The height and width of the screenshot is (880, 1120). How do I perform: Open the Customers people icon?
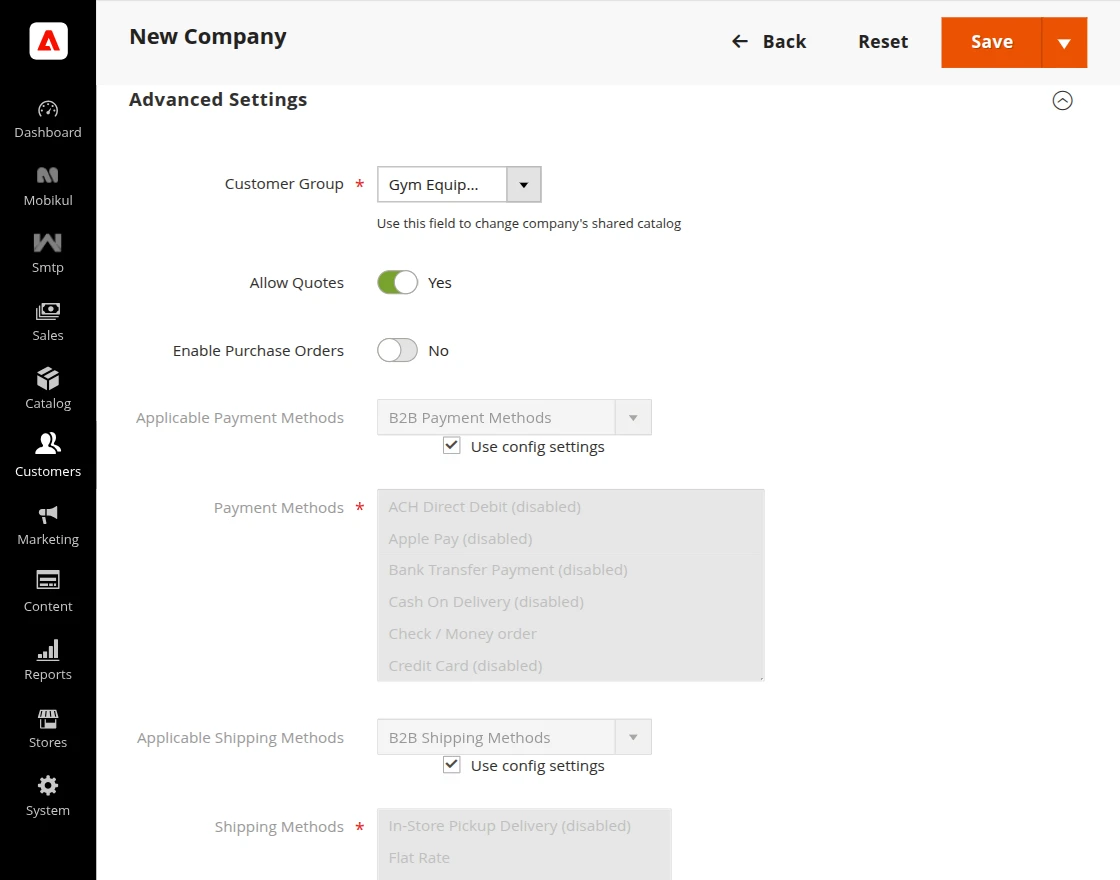click(48, 444)
